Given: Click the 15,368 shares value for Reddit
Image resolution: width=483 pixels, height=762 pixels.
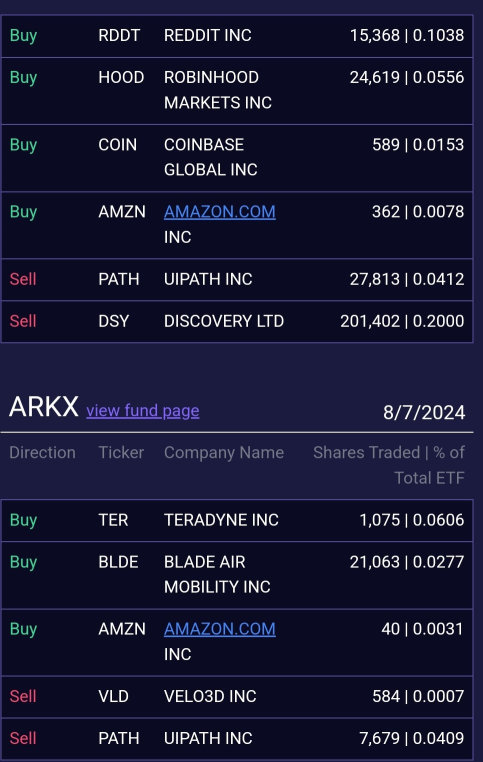Looking at the screenshot, I should (x=375, y=35).
